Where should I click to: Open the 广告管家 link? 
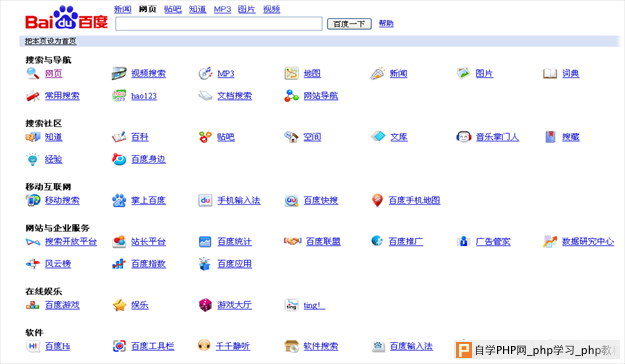tap(493, 242)
